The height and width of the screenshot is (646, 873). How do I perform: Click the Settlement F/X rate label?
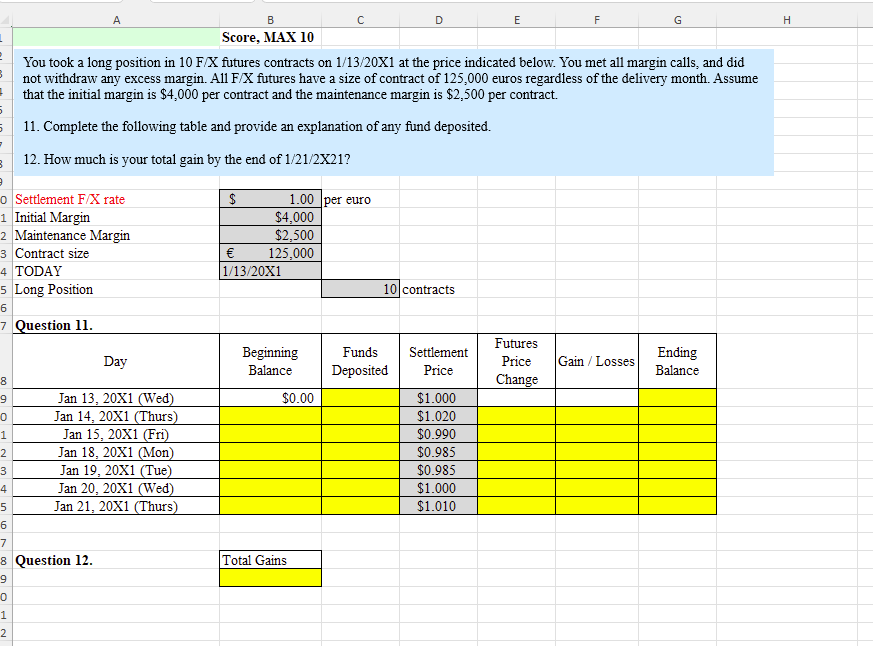click(x=70, y=199)
